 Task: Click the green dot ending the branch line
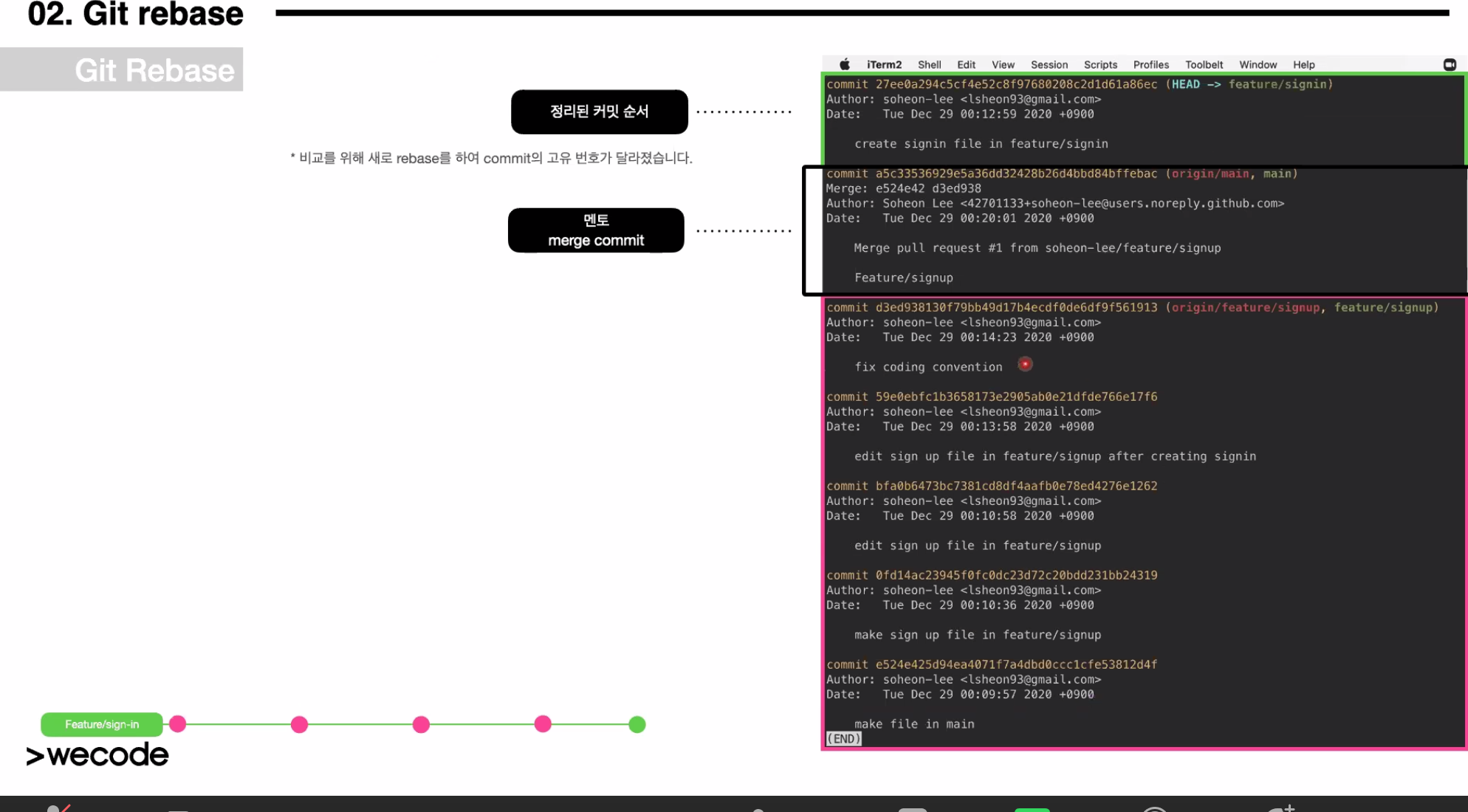[637, 725]
